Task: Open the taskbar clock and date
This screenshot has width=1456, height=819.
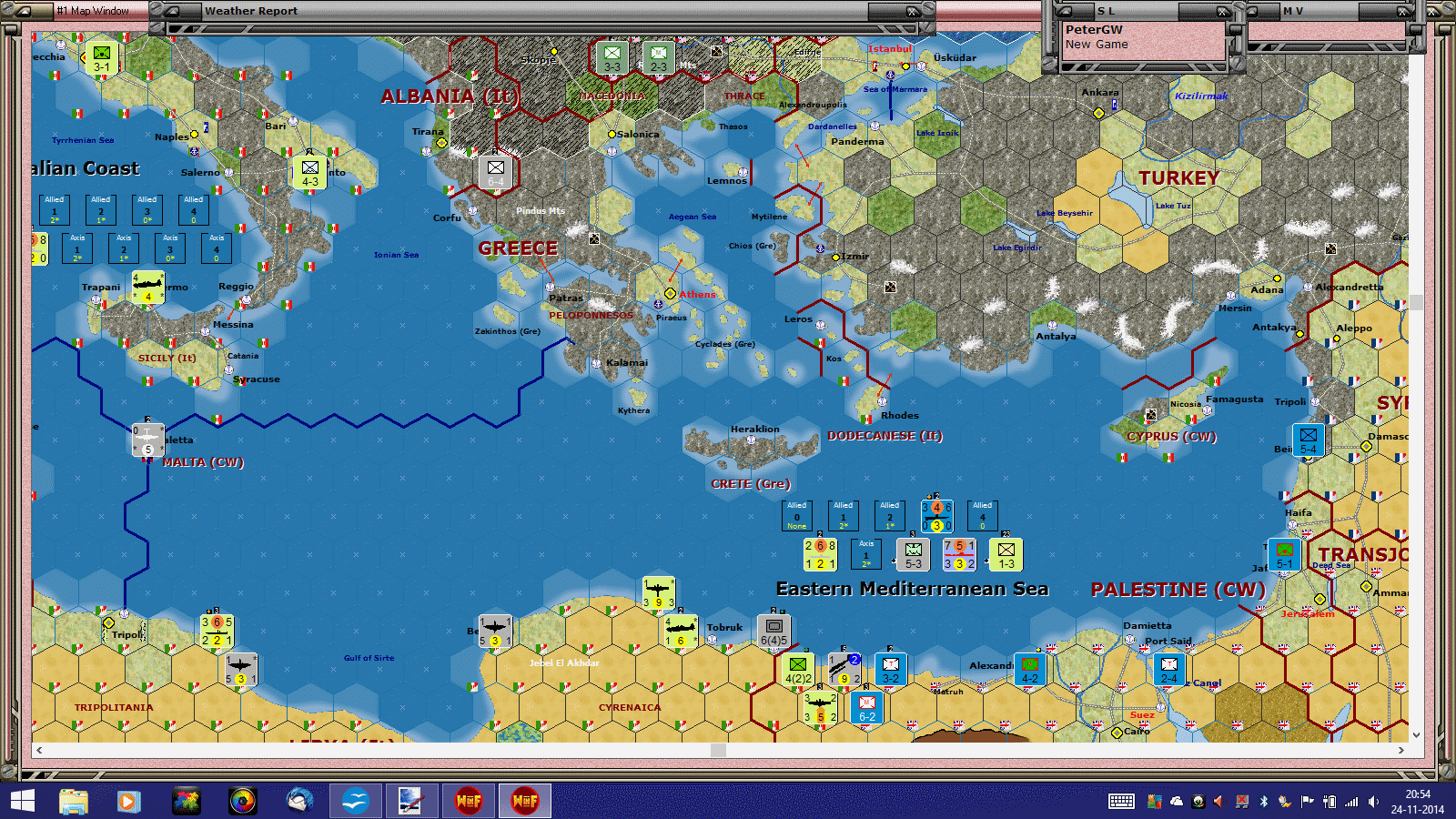Action: pos(1417,801)
